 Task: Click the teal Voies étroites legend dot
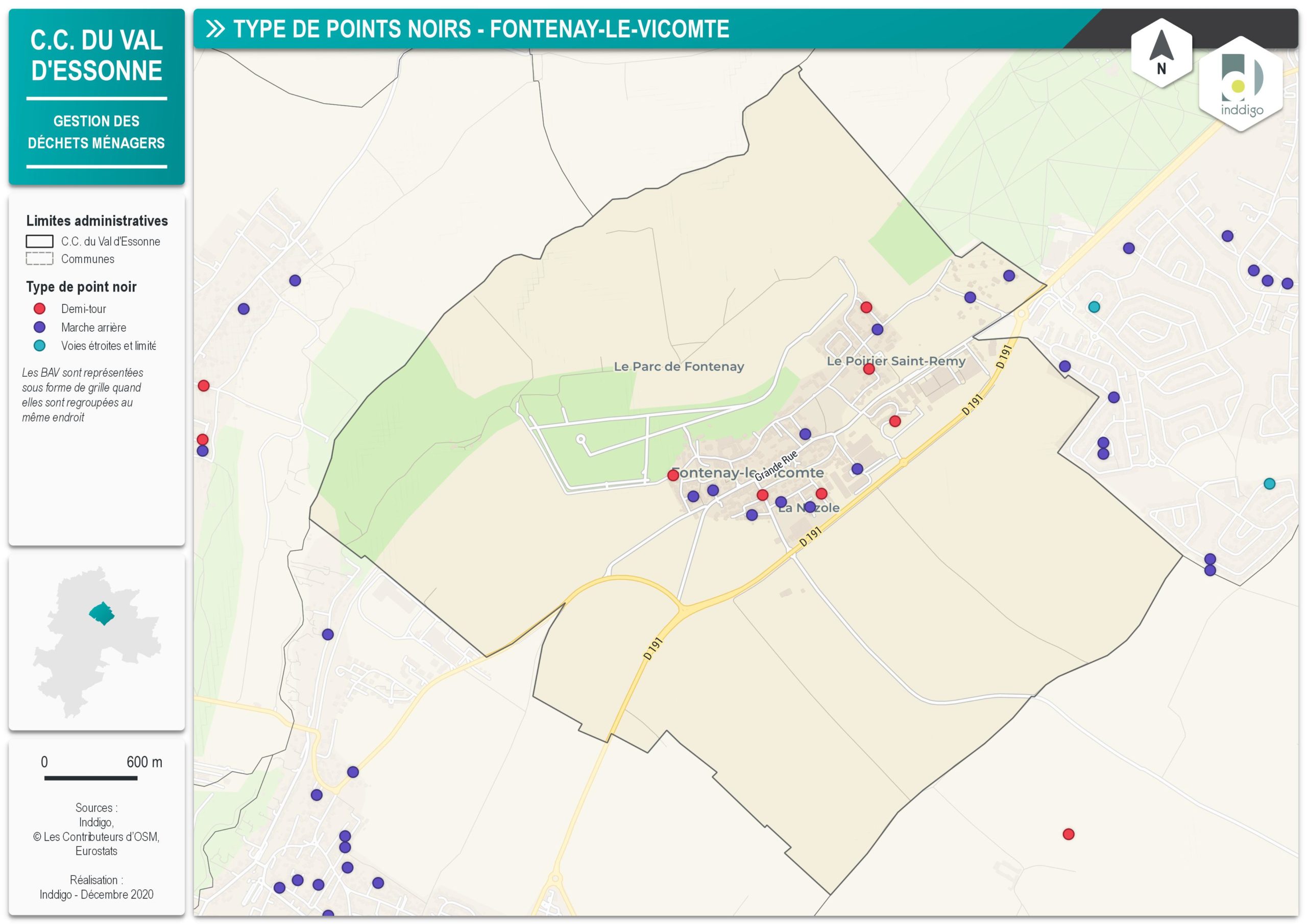coord(39,346)
